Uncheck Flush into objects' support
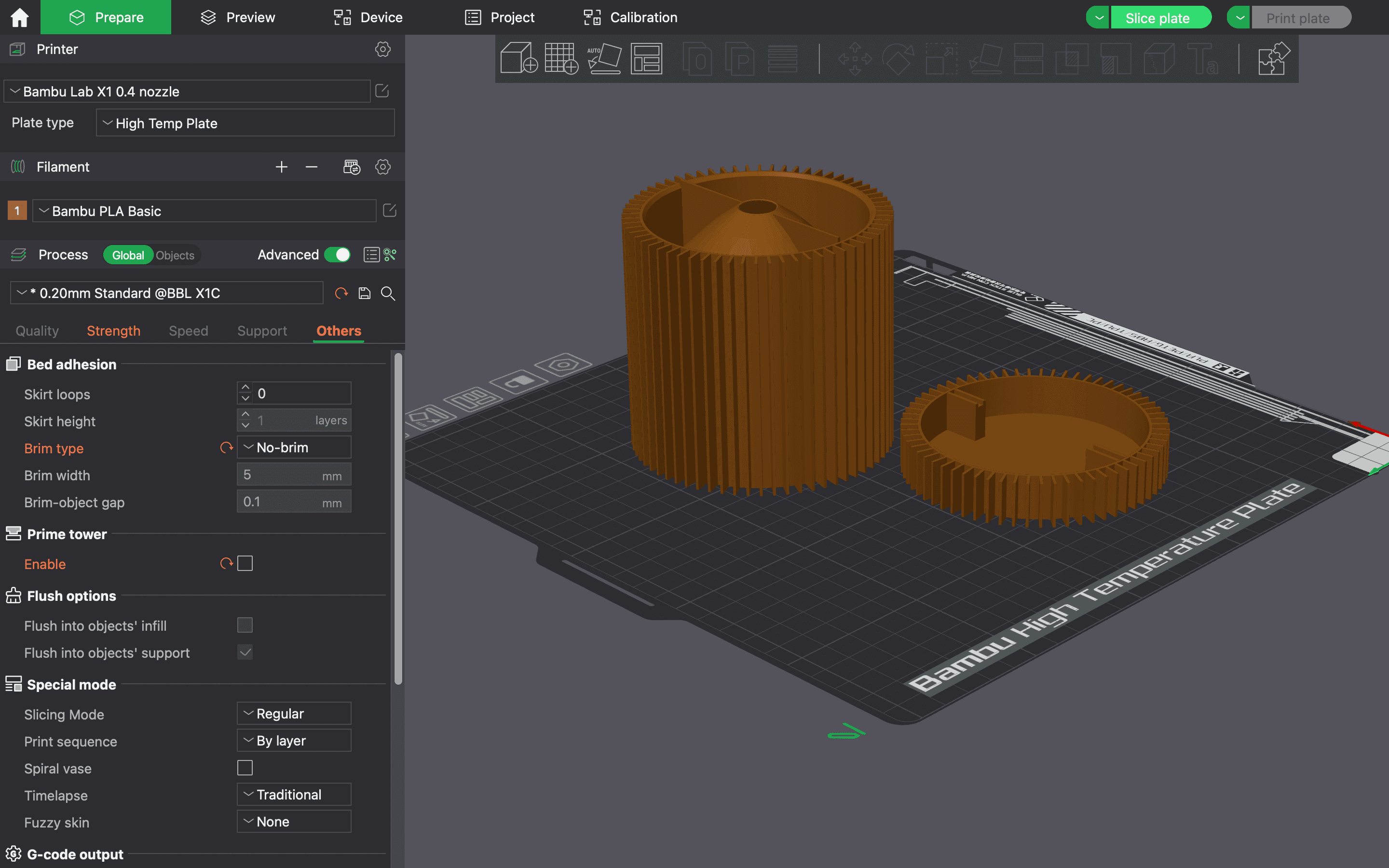The image size is (1389, 868). [x=245, y=652]
